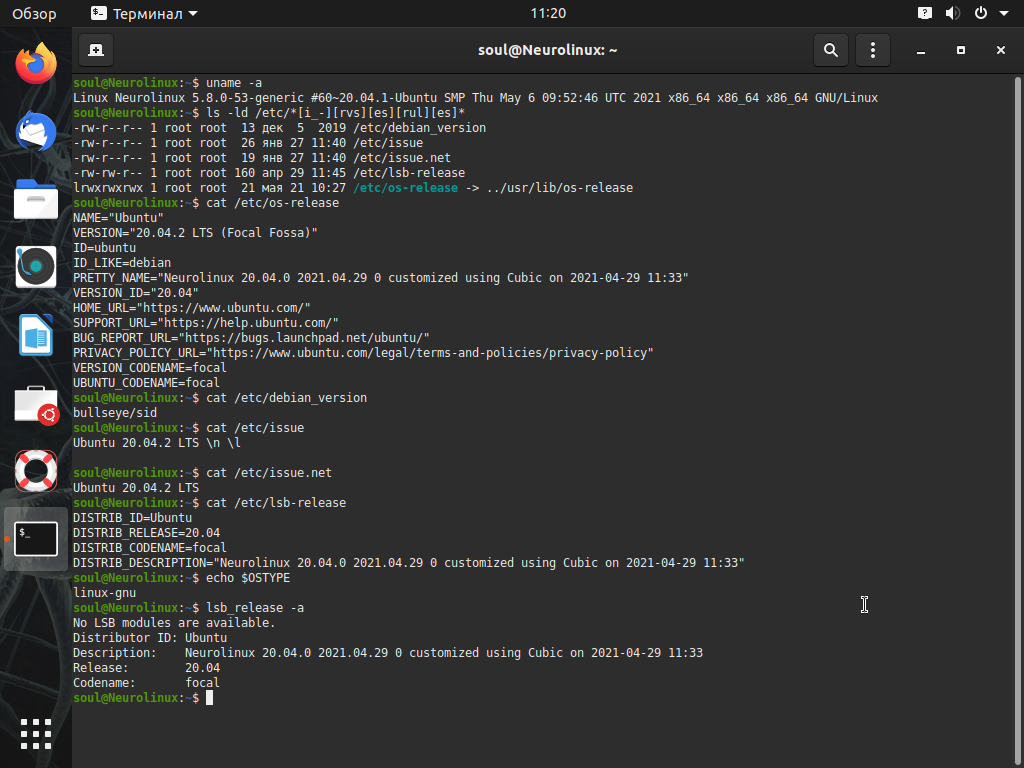This screenshot has height=768, width=1024.
Task: Click the 'uname -a' command text
Action: coord(234,83)
